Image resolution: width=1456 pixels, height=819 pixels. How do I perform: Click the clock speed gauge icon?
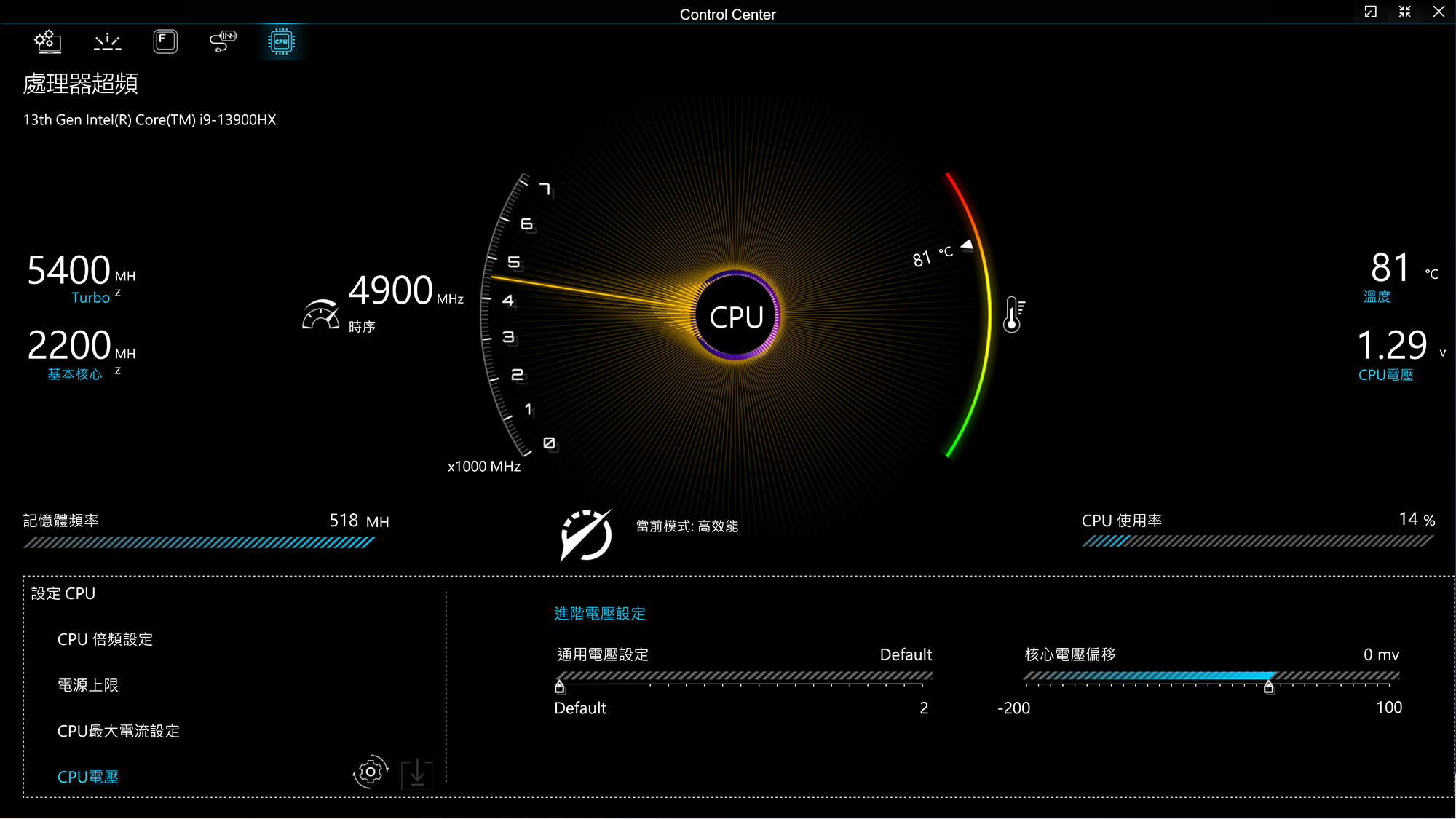point(320,314)
